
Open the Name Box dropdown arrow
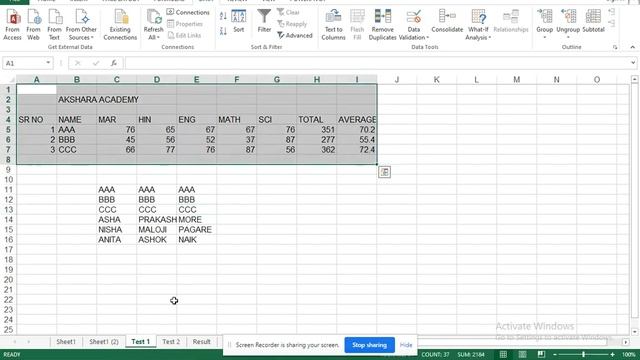coord(48,63)
